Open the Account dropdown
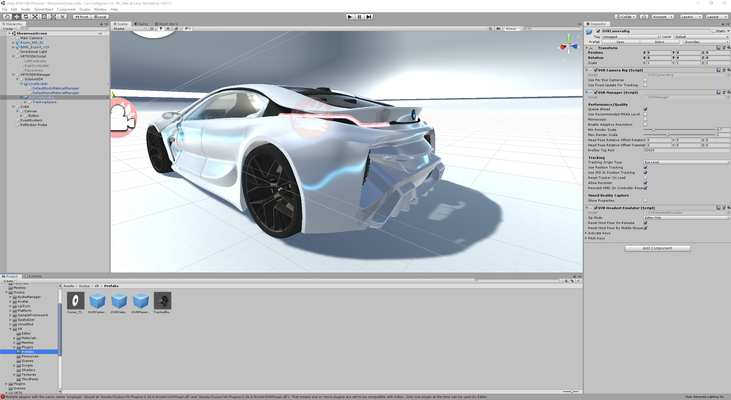Image resolution: width=731 pixels, height=400 pixels. [662, 16]
